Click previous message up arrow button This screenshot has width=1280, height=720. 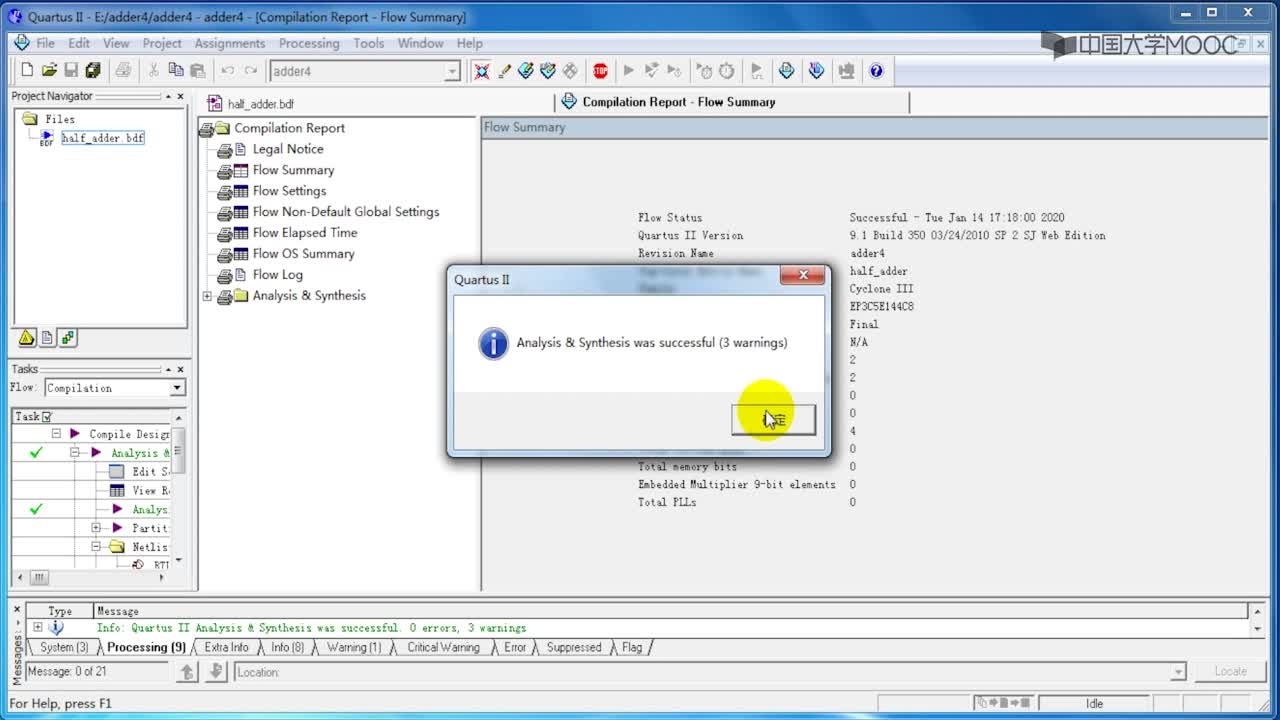(x=187, y=672)
